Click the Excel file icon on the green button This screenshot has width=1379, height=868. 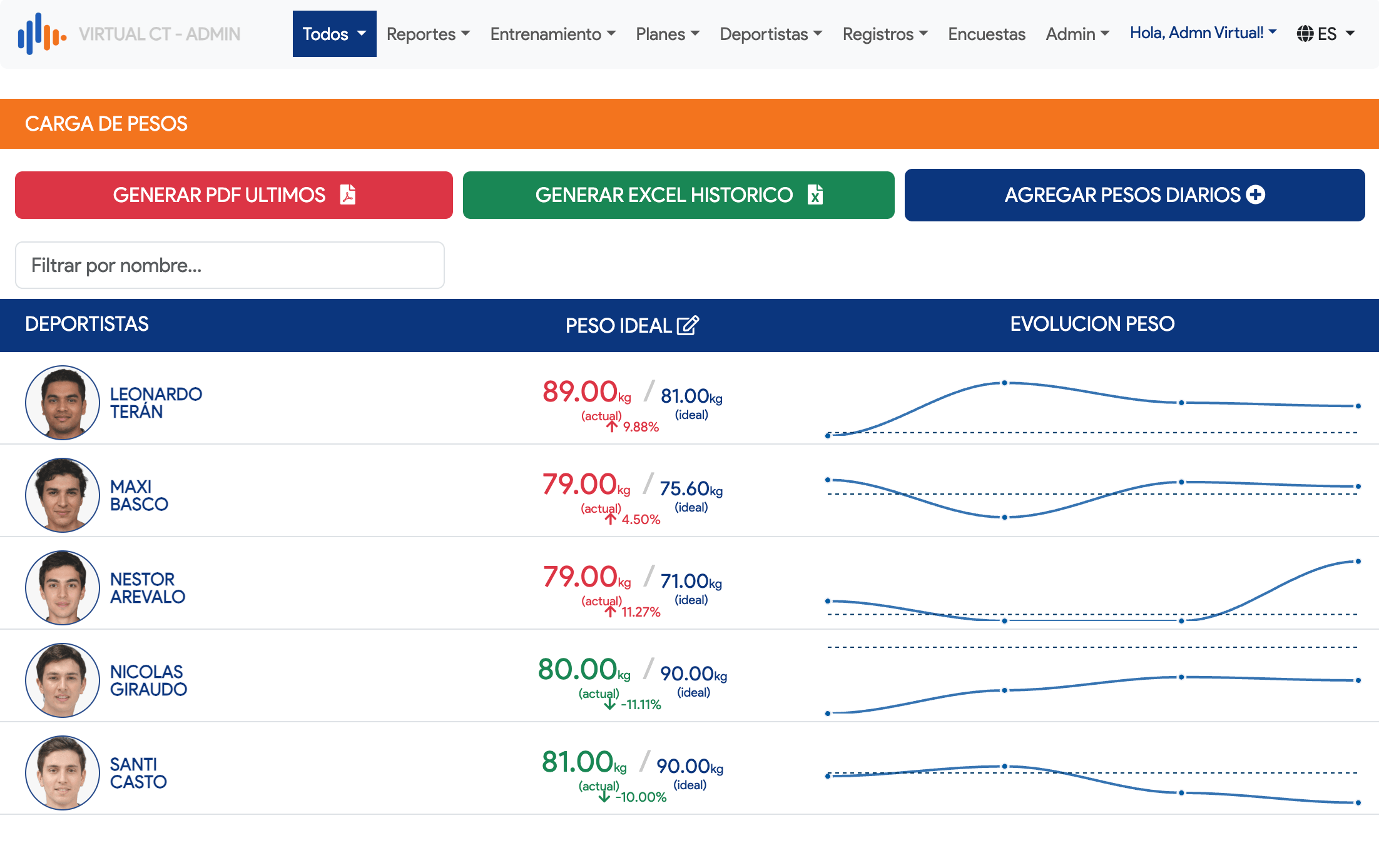point(815,195)
